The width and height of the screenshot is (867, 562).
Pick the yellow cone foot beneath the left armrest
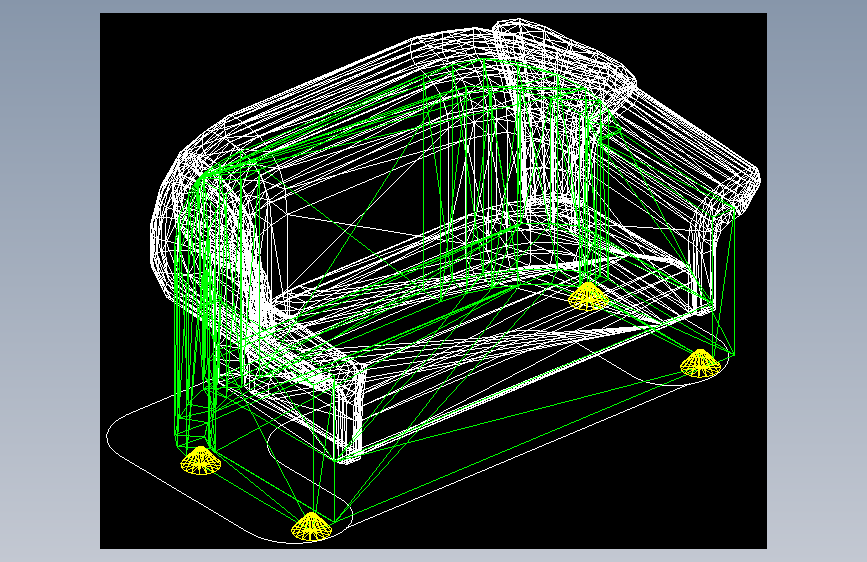point(201,461)
